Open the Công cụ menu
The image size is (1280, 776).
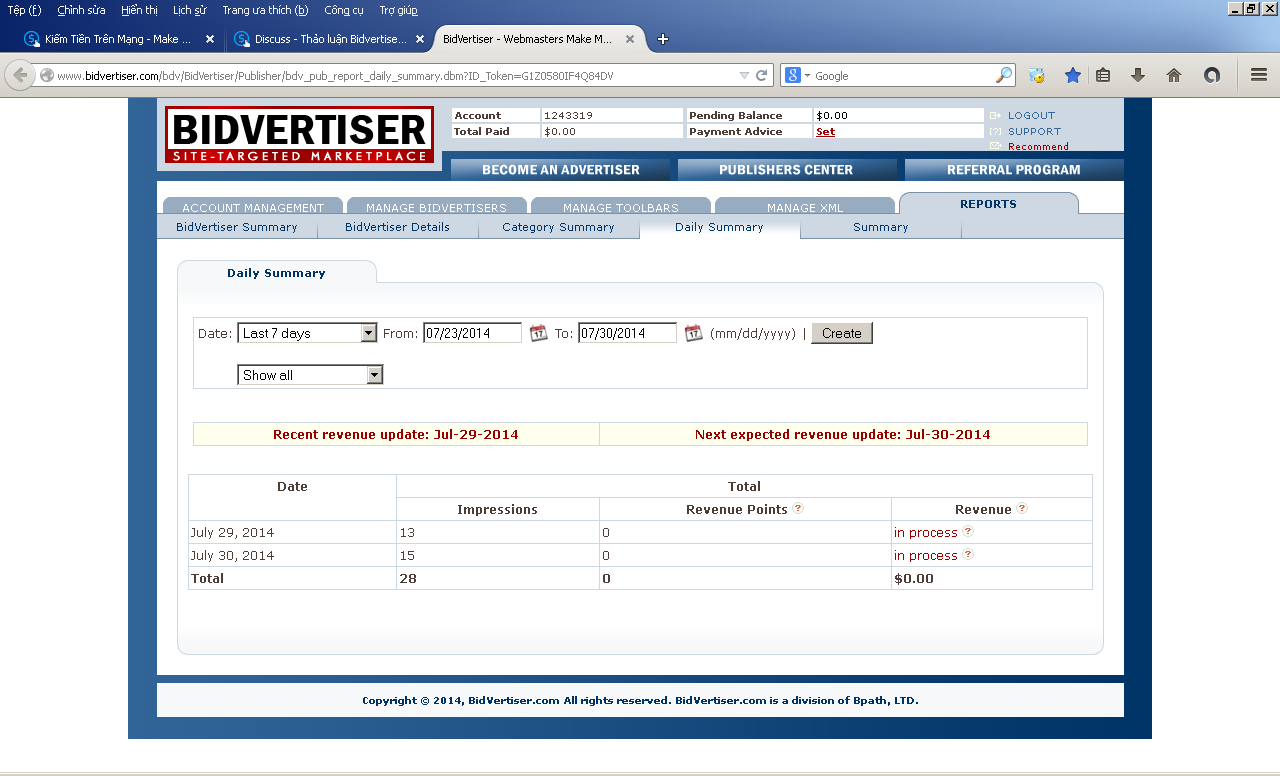click(x=344, y=10)
